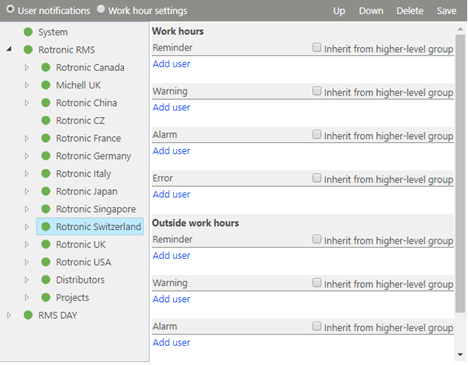Click the vertical scrollbar thumb
The width and height of the screenshot is (468, 365).
[460, 173]
